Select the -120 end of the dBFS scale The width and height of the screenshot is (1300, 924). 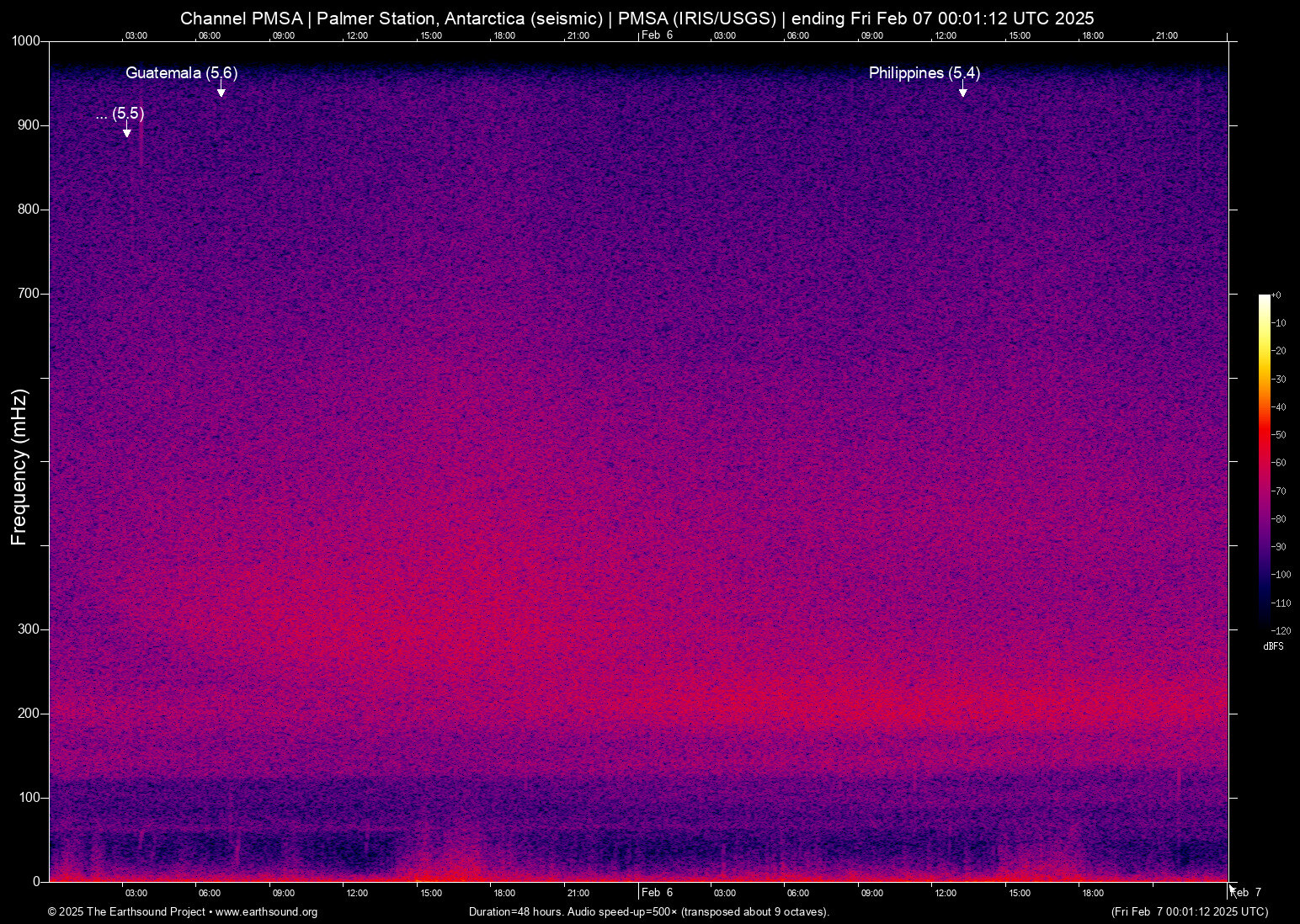tap(1280, 629)
